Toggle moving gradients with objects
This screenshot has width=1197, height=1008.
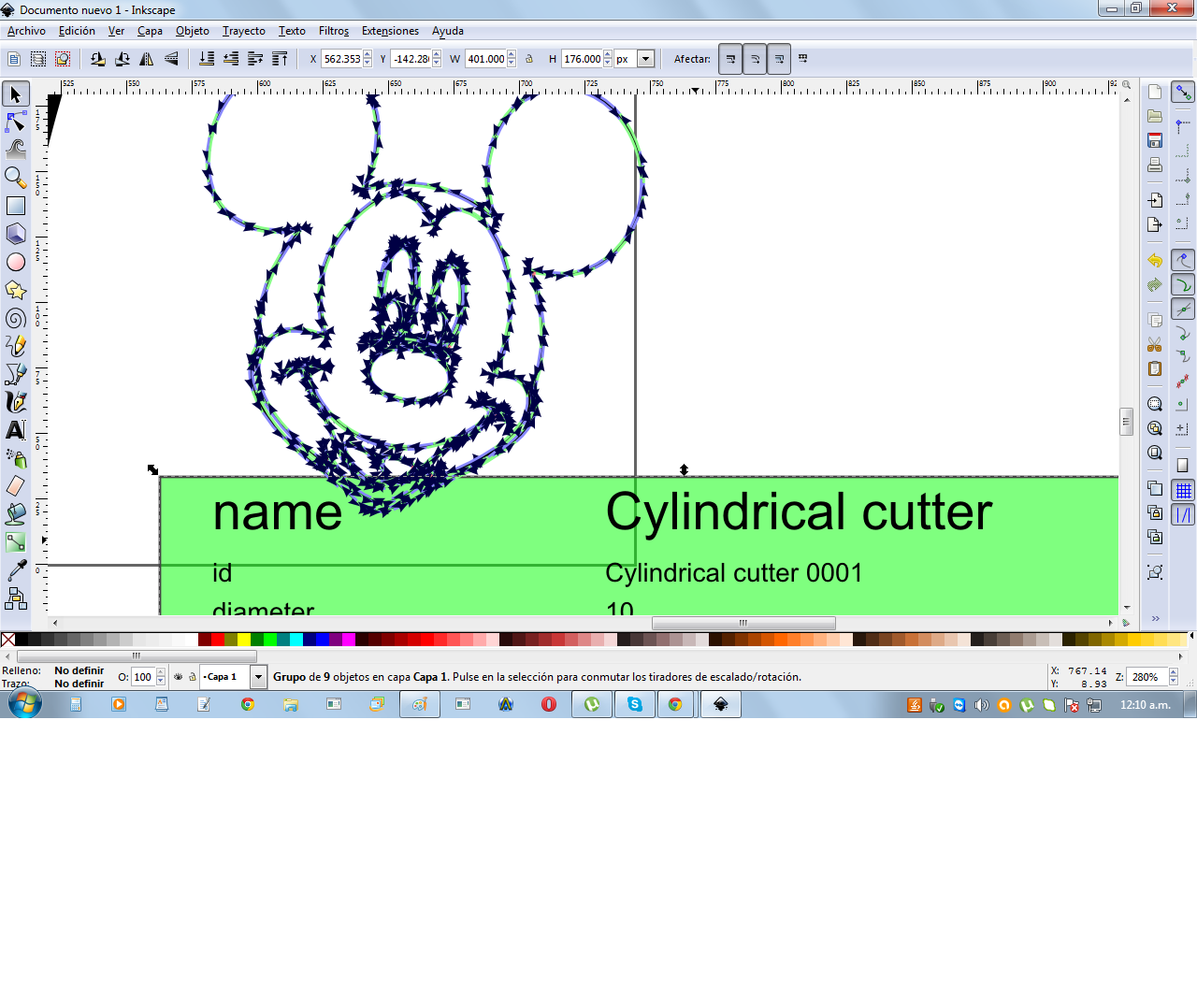coord(779,59)
